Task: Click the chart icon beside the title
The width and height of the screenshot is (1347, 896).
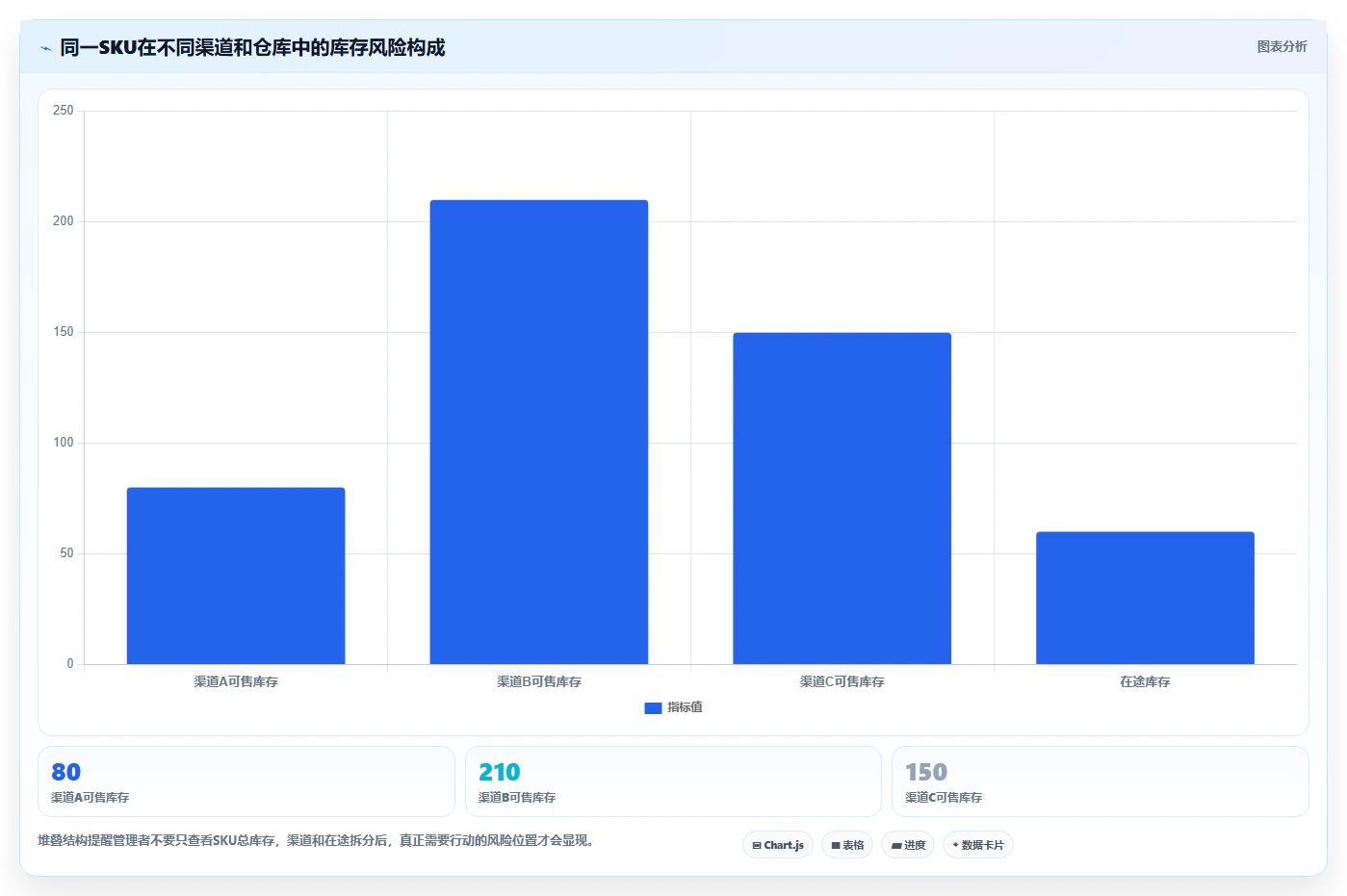Action: (45, 48)
